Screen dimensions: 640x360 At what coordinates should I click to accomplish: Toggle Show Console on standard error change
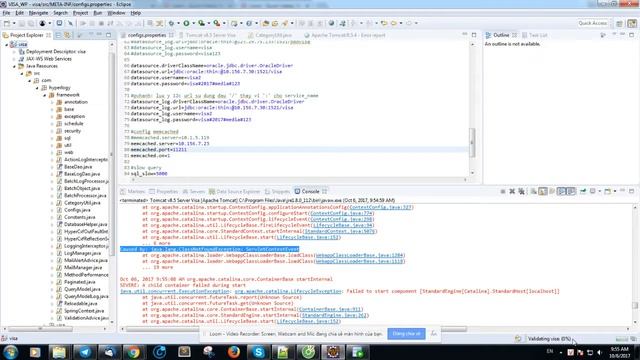point(571,191)
